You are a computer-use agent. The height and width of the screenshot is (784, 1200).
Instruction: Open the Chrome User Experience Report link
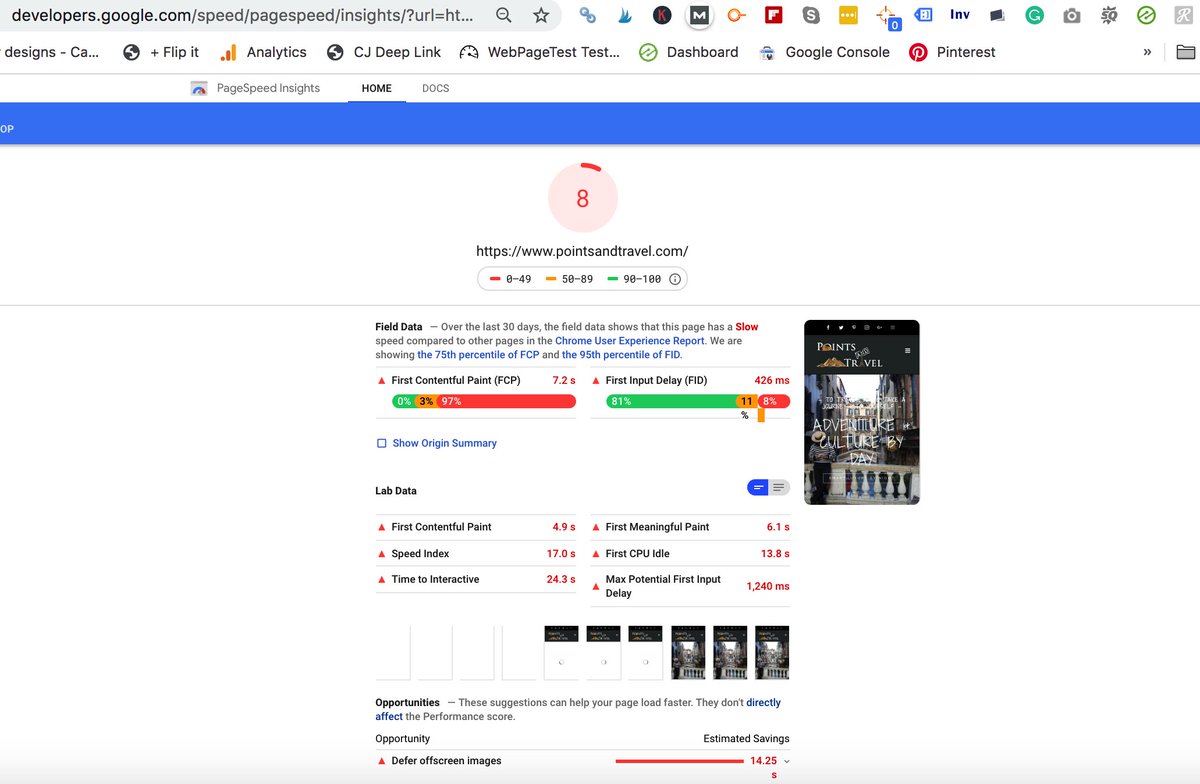click(x=630, y=341)
